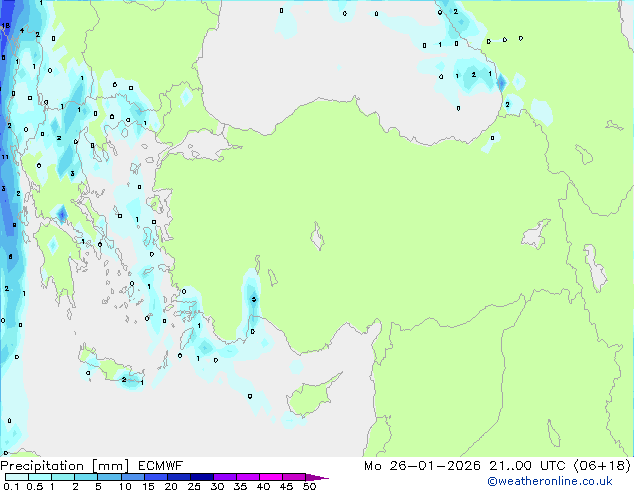Pick the 1–2 mm legend color box

pyautogui.click(x=63, y=477)
